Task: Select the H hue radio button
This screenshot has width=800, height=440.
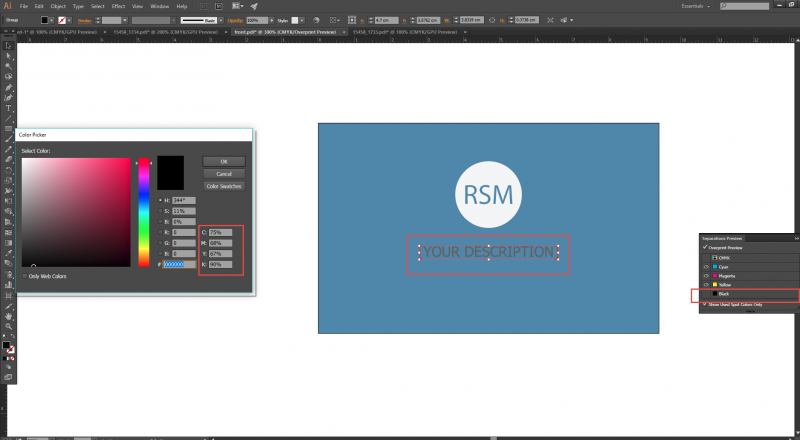Action: 160,200
